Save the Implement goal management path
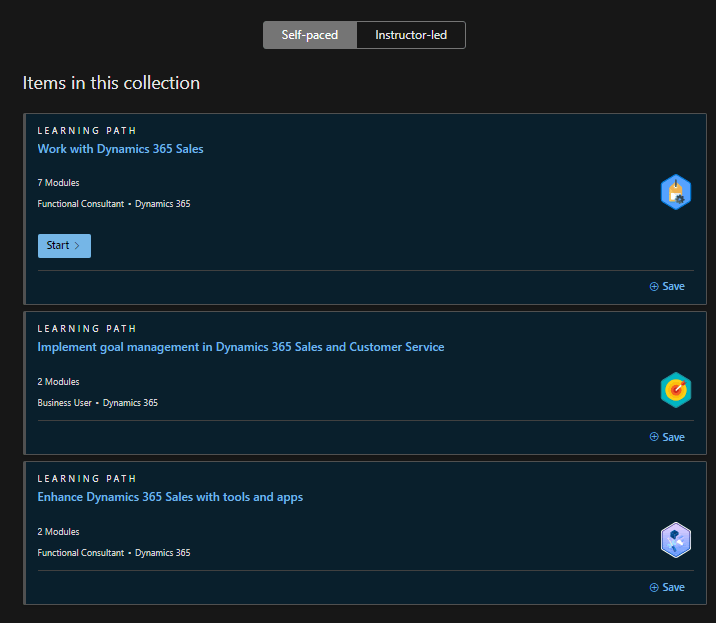716x623 pixels. 667,437
